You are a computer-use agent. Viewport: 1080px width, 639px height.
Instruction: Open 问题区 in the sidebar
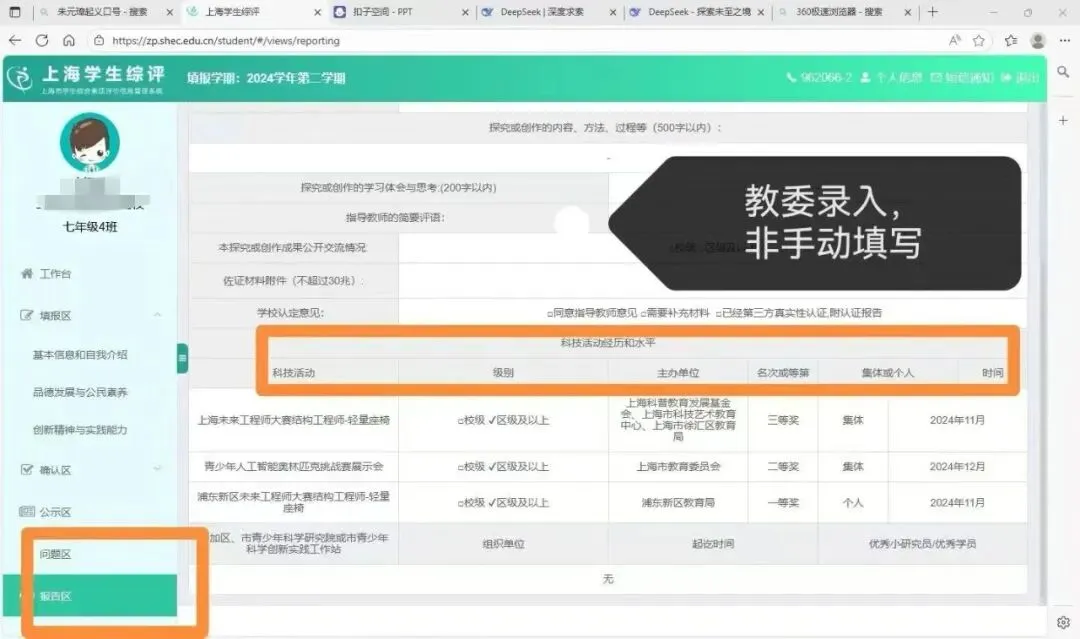55,554
